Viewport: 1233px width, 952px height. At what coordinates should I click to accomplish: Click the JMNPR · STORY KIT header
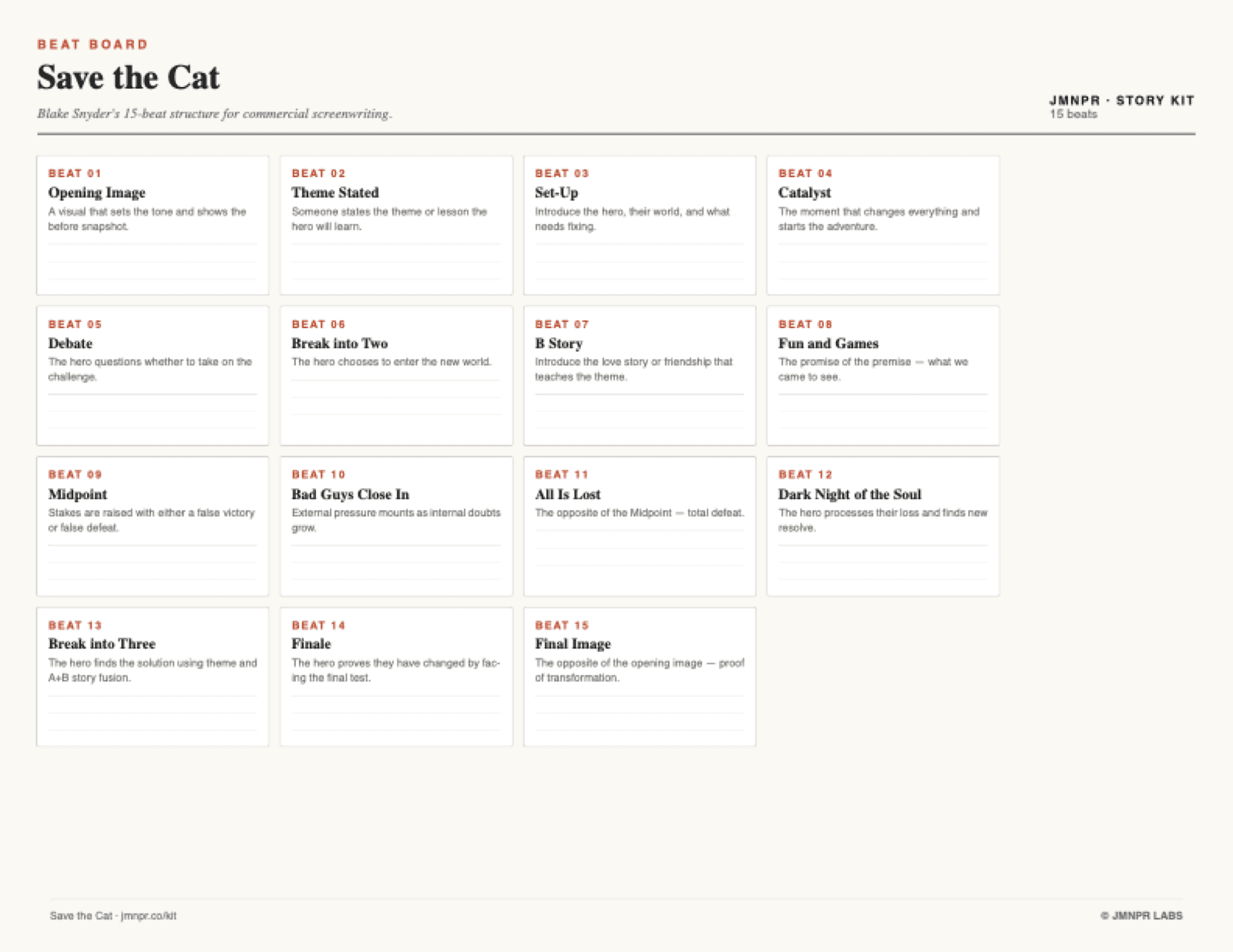1121,100
